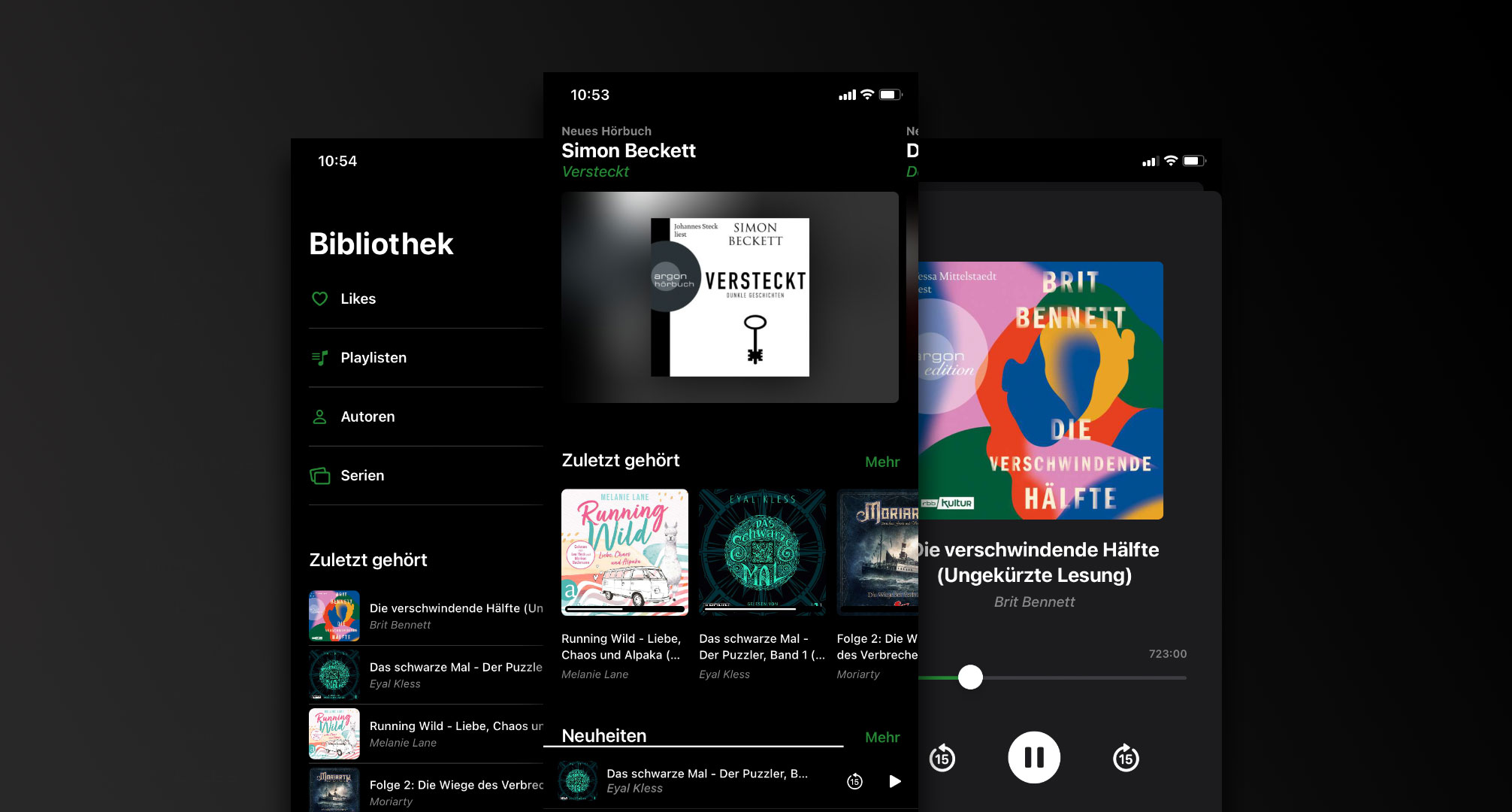Click the Wi-Fi icon in center phone status bar
The width and height of the screenshot is (1512, 812).
coord(867,95)
